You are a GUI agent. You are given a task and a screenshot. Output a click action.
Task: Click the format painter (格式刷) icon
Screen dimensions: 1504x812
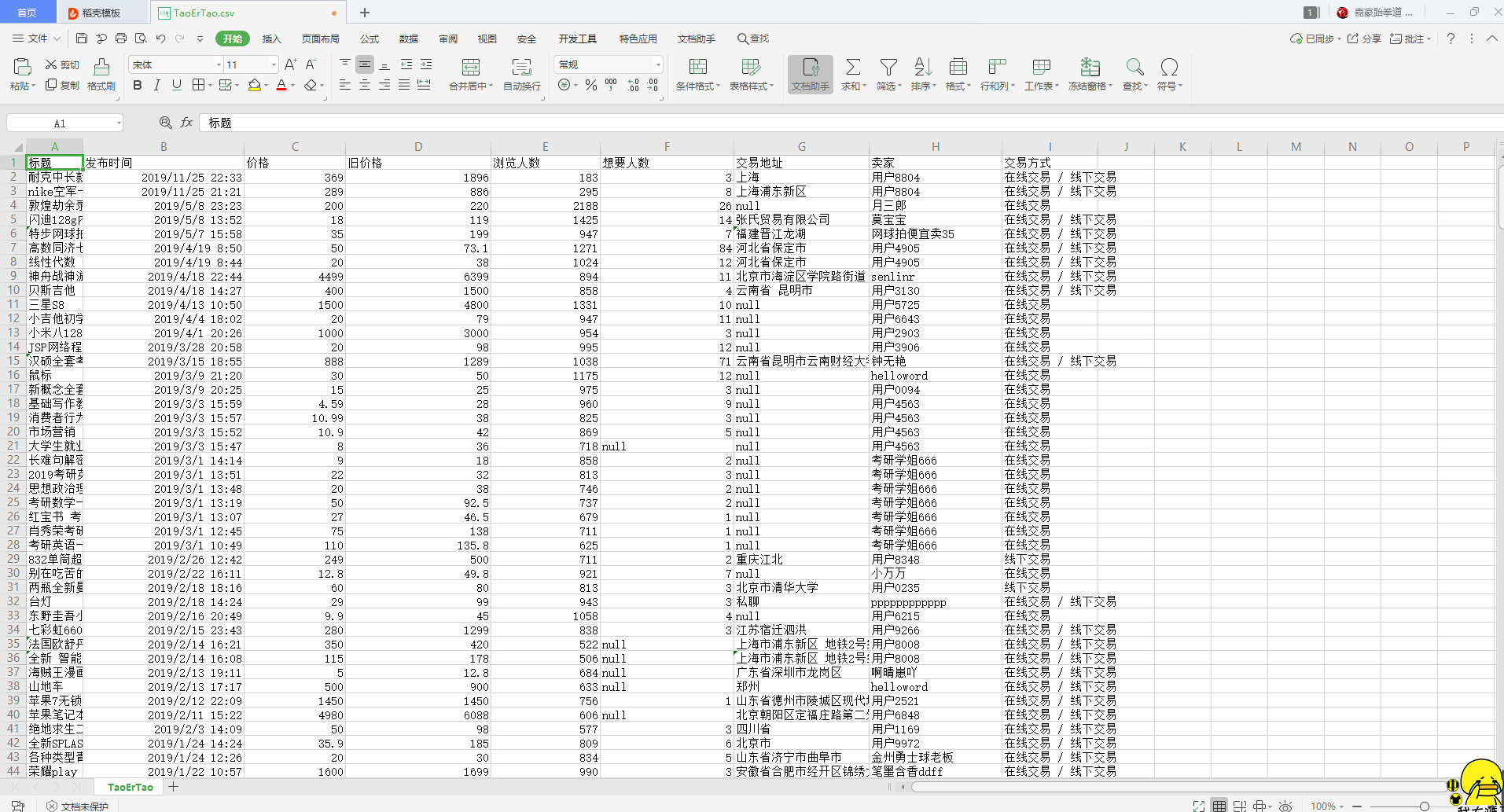pos(101,67)
